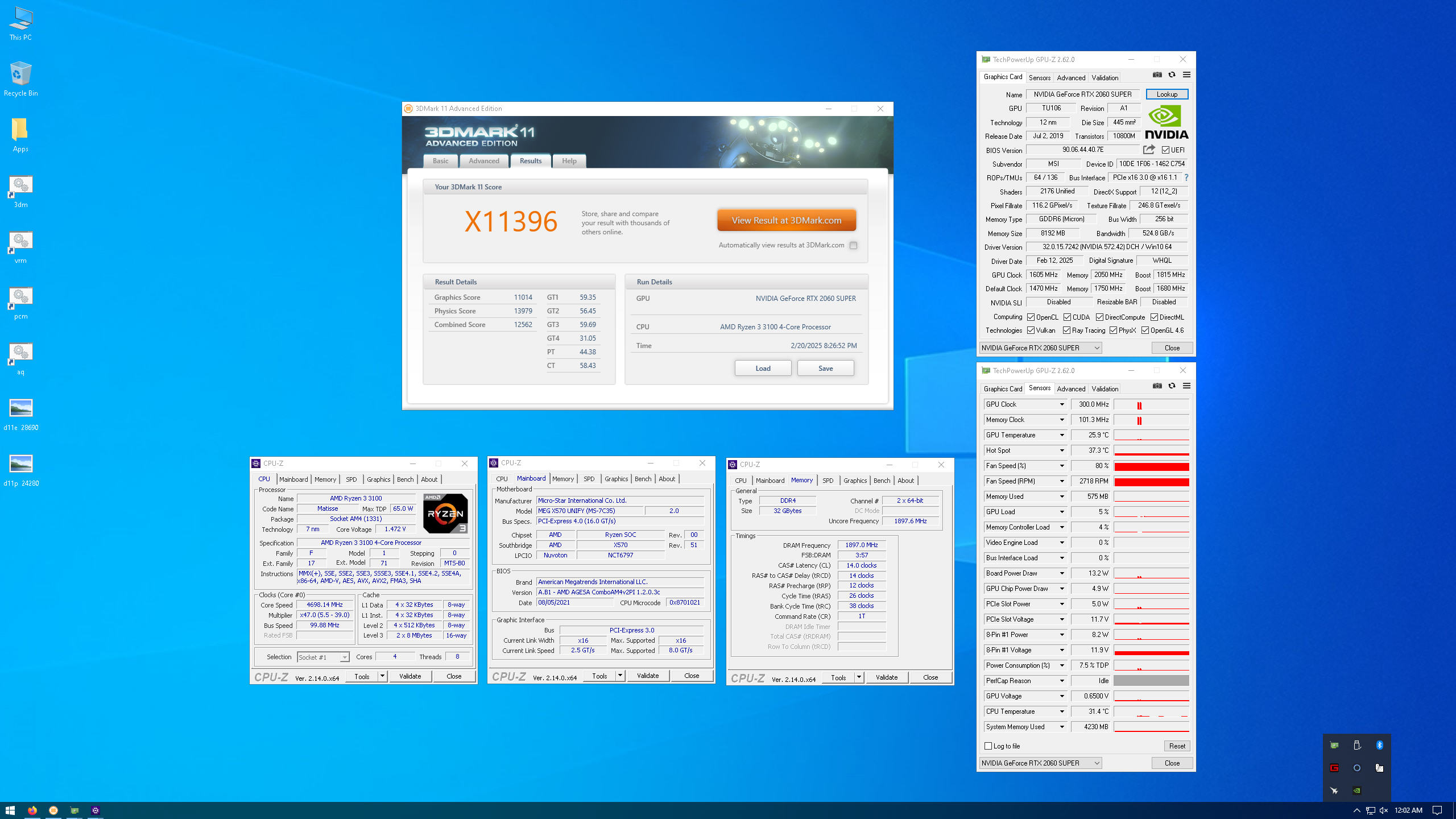Click Fan Speed (%) red sensor graph
Viewport: 1456px width, 819px height.
click(1151, 466)
